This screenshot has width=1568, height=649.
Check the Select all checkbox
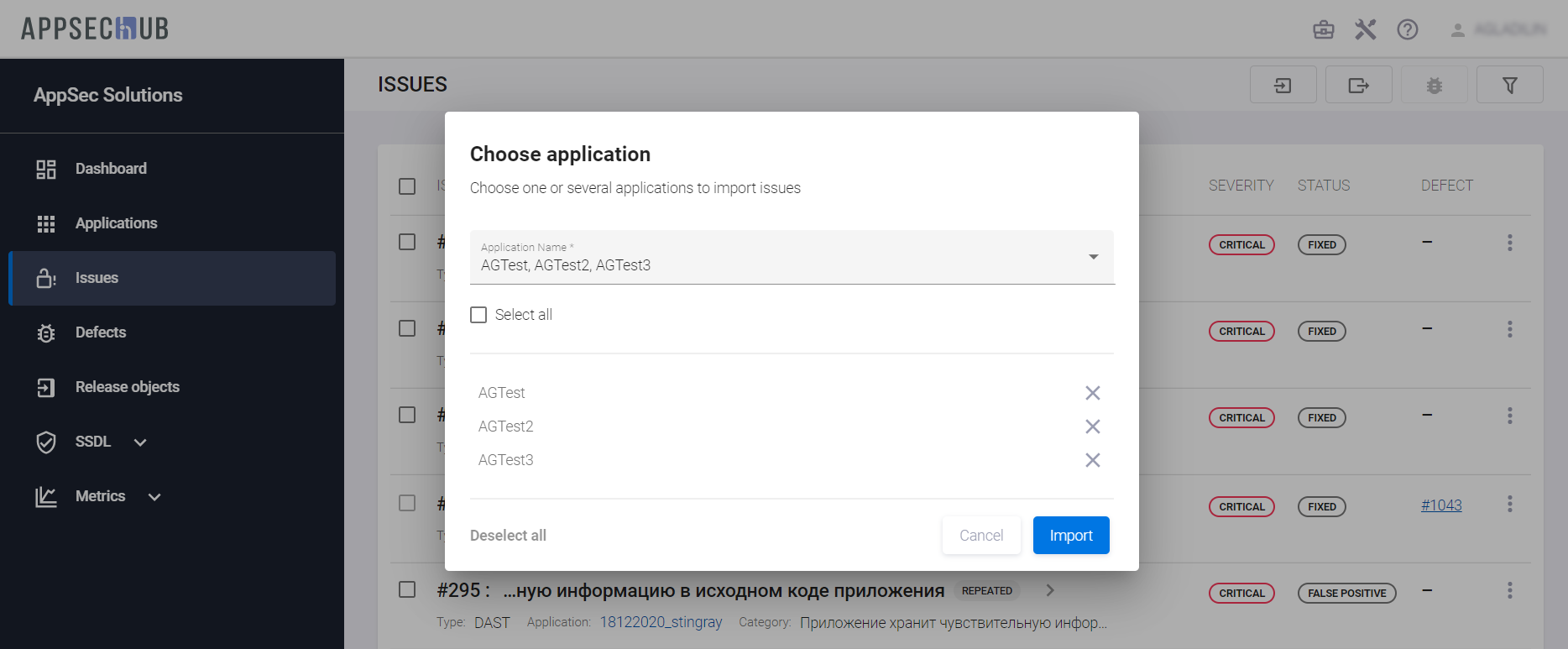tap(478, 315)
